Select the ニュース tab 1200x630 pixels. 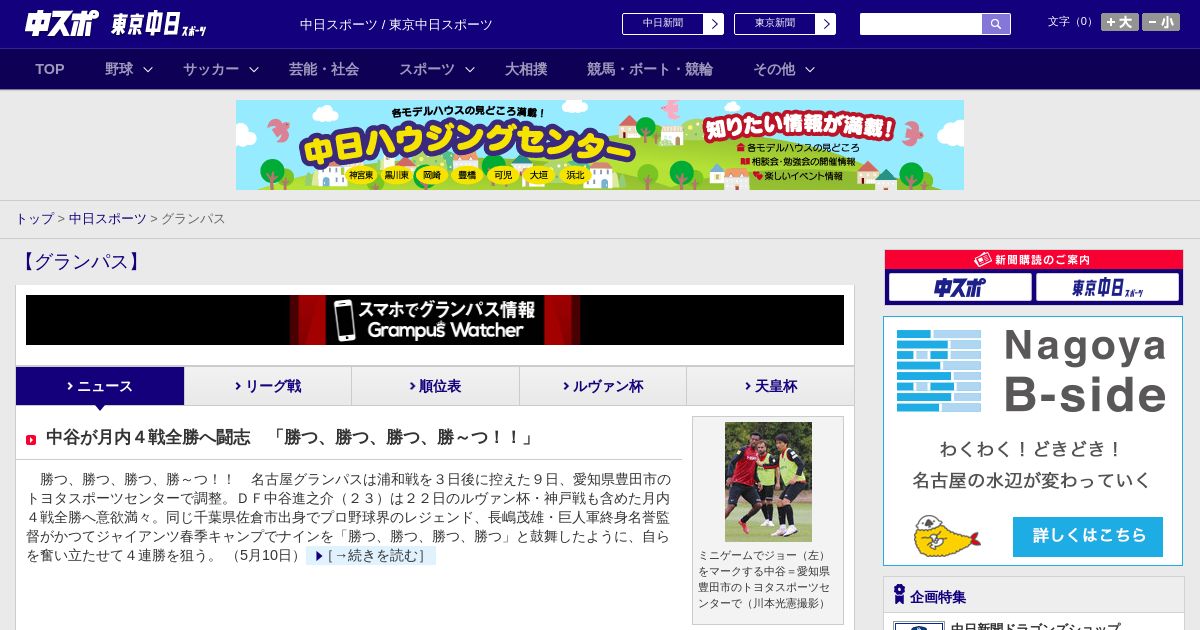click(100, 386)
